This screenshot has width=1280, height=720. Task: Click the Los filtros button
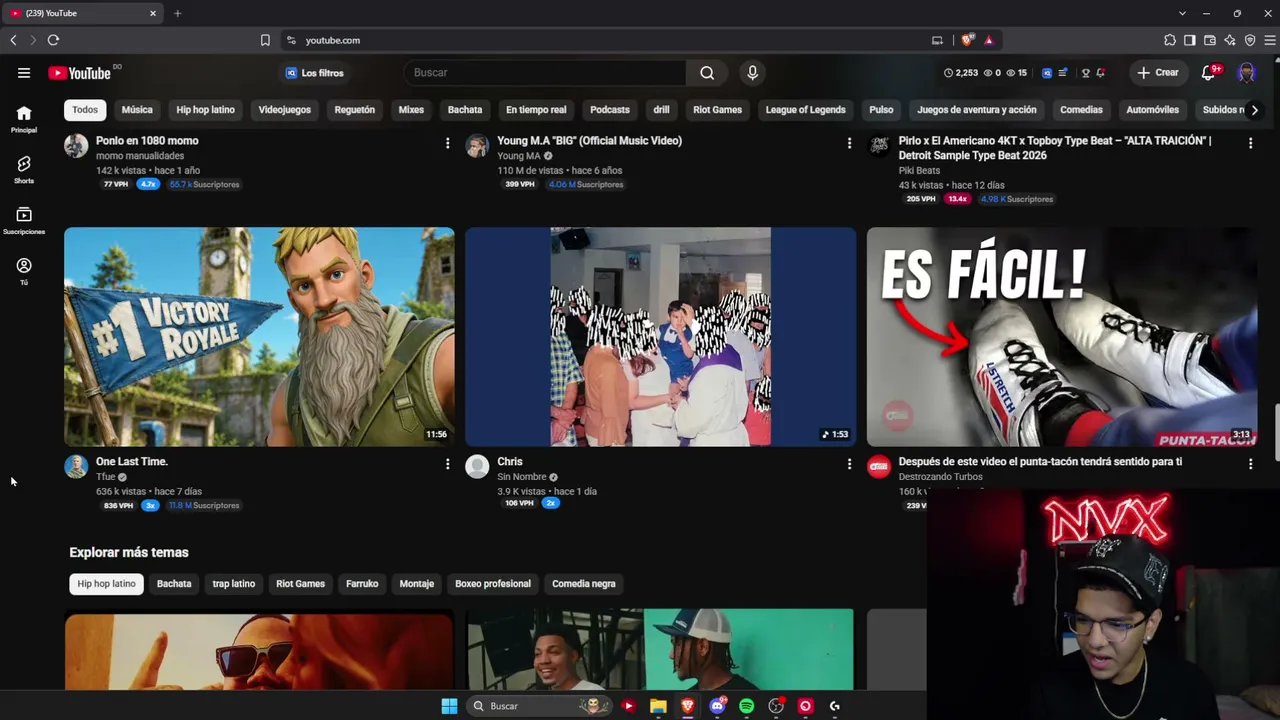315,73
